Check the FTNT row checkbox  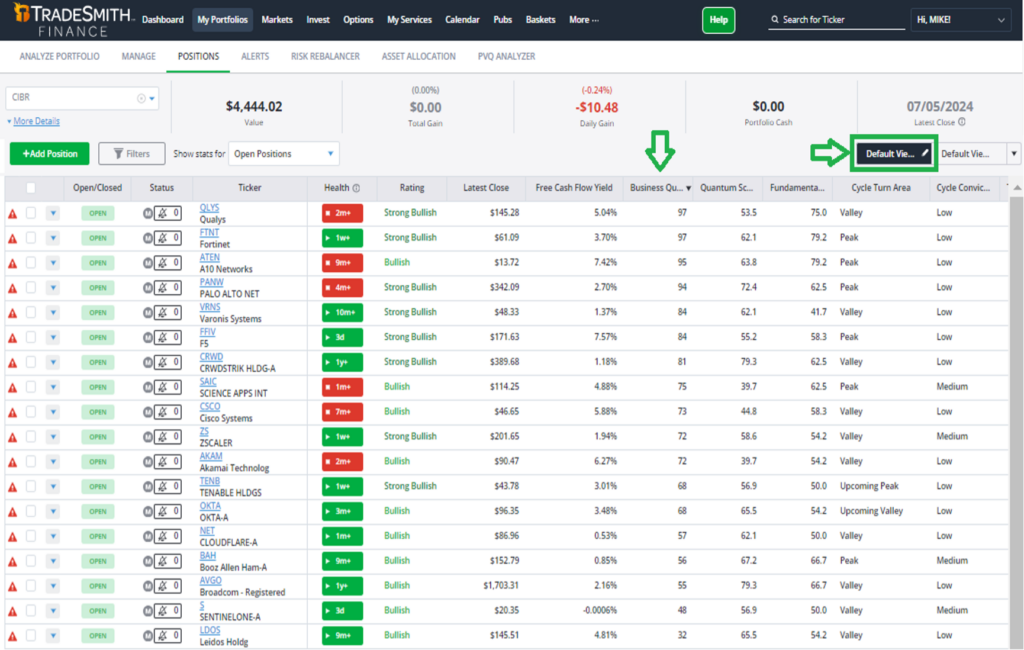(31, 238)
